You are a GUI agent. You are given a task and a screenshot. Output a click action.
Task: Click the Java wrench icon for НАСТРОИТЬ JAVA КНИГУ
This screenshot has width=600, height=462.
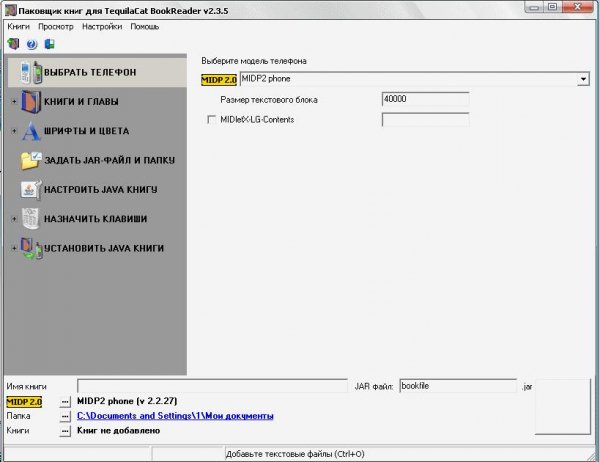point(31,189)
